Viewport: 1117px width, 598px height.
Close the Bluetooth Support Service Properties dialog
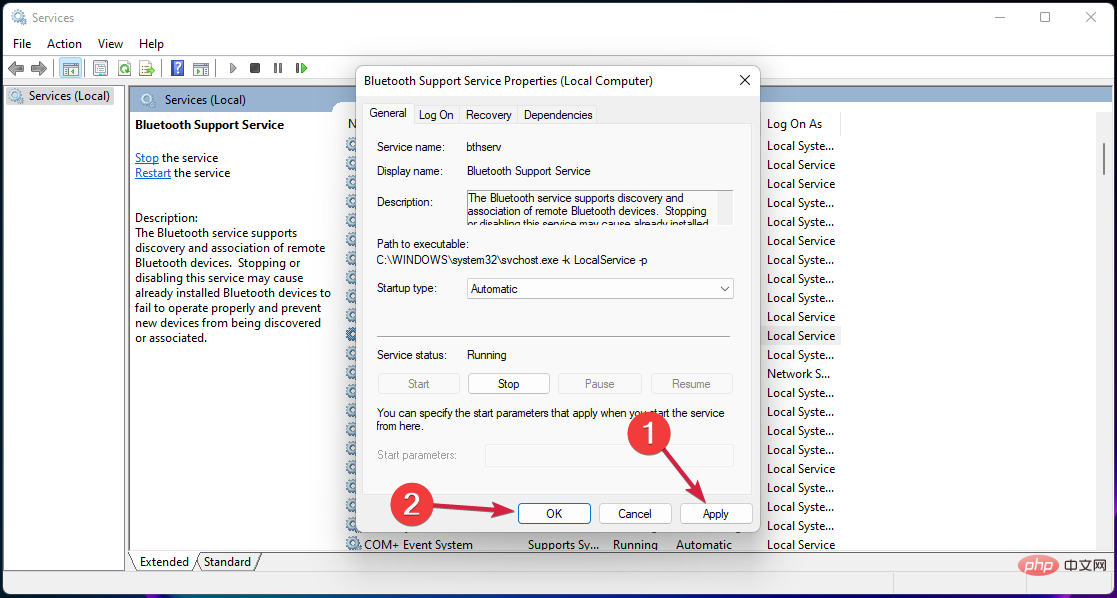[744, 81]
